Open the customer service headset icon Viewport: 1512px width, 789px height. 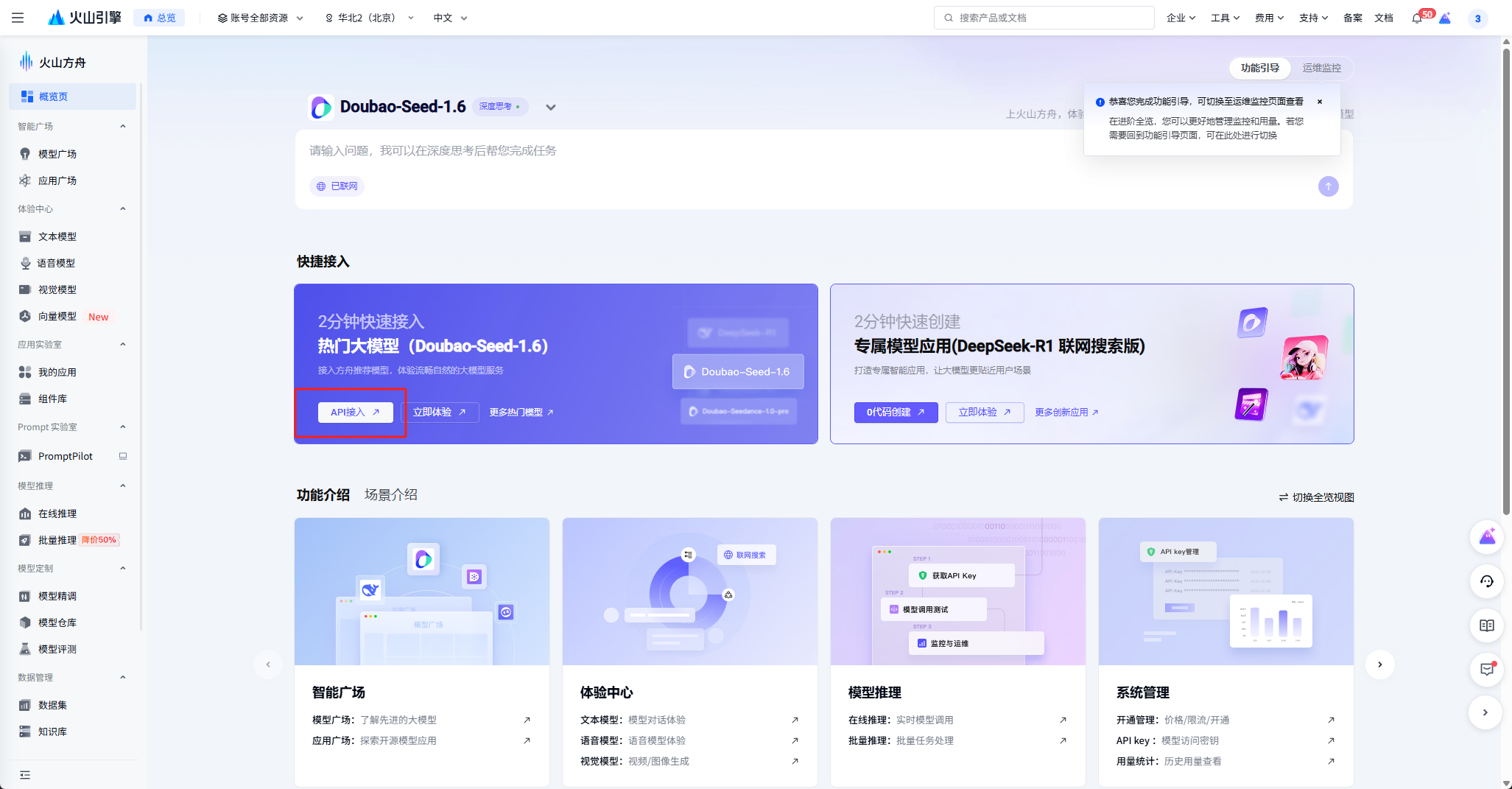click(x=1487, y=581)
